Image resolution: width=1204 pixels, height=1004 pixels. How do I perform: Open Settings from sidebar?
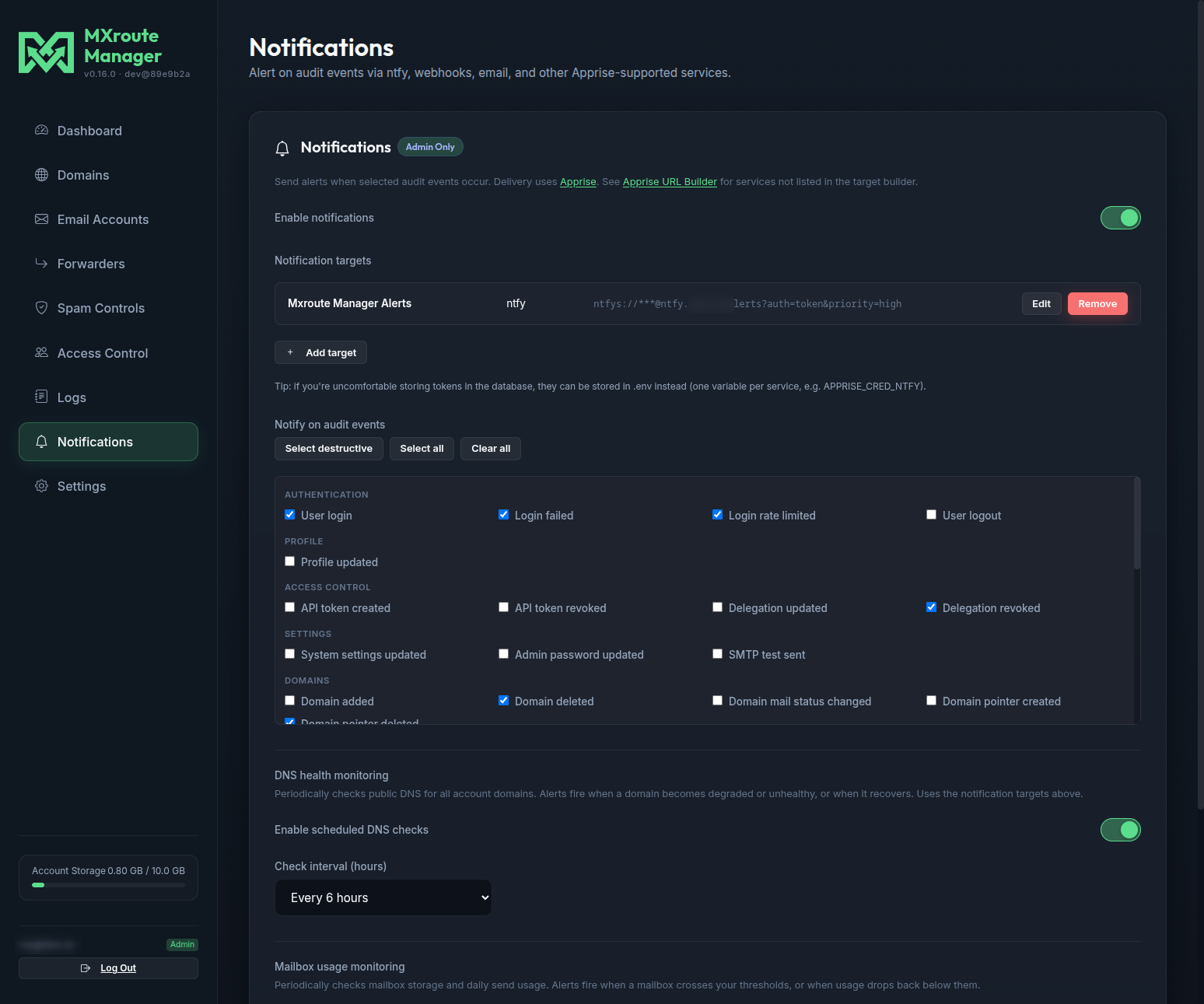point(108,486)
